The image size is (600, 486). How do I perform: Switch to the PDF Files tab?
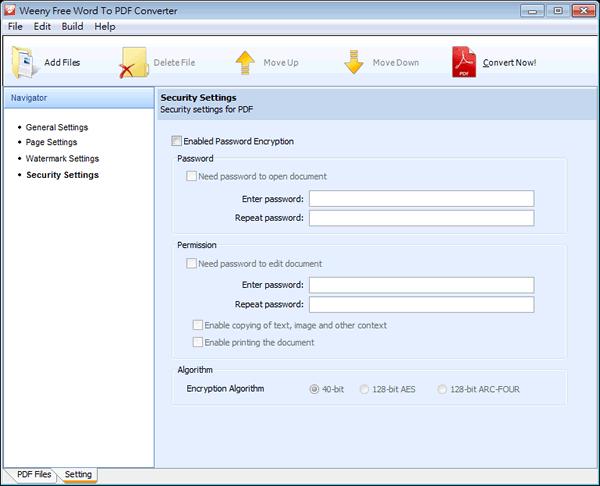(x=34, y=474)
